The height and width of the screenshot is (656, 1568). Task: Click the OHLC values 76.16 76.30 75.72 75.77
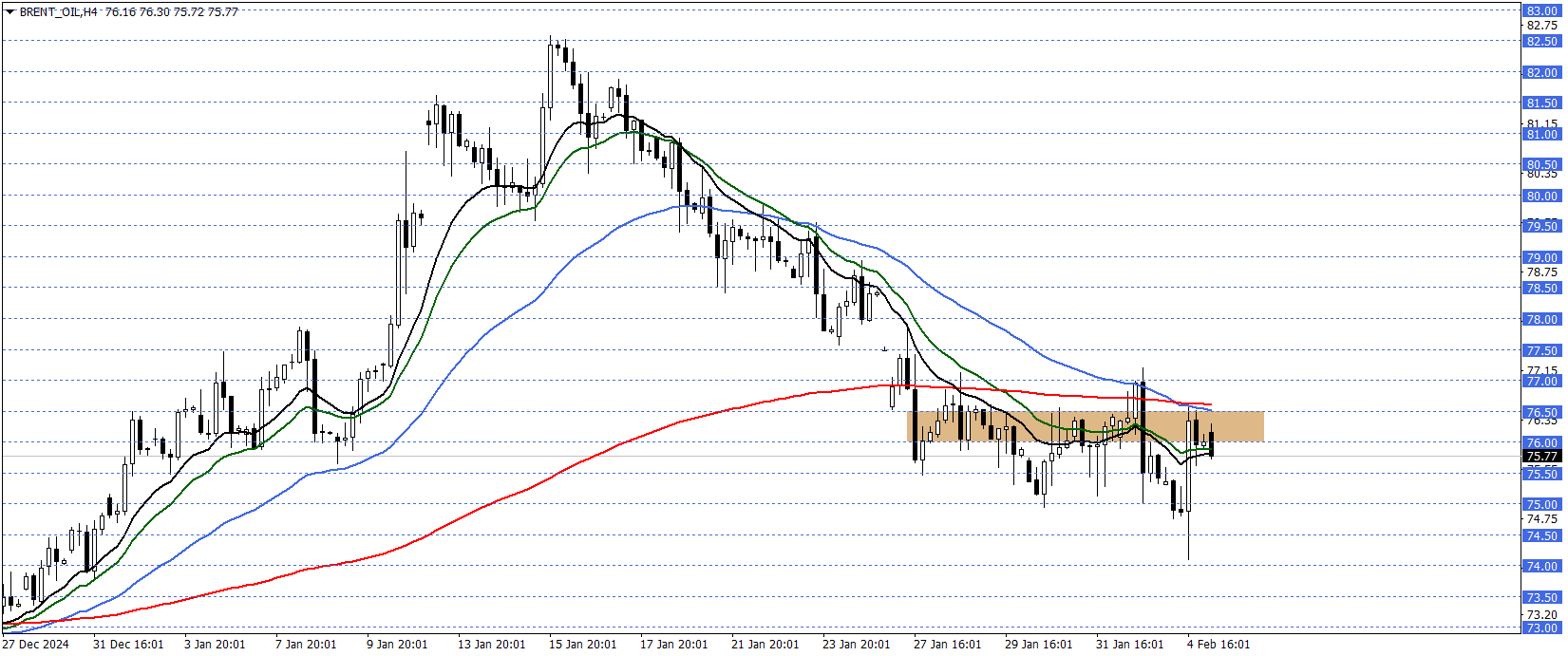[172, 12]
